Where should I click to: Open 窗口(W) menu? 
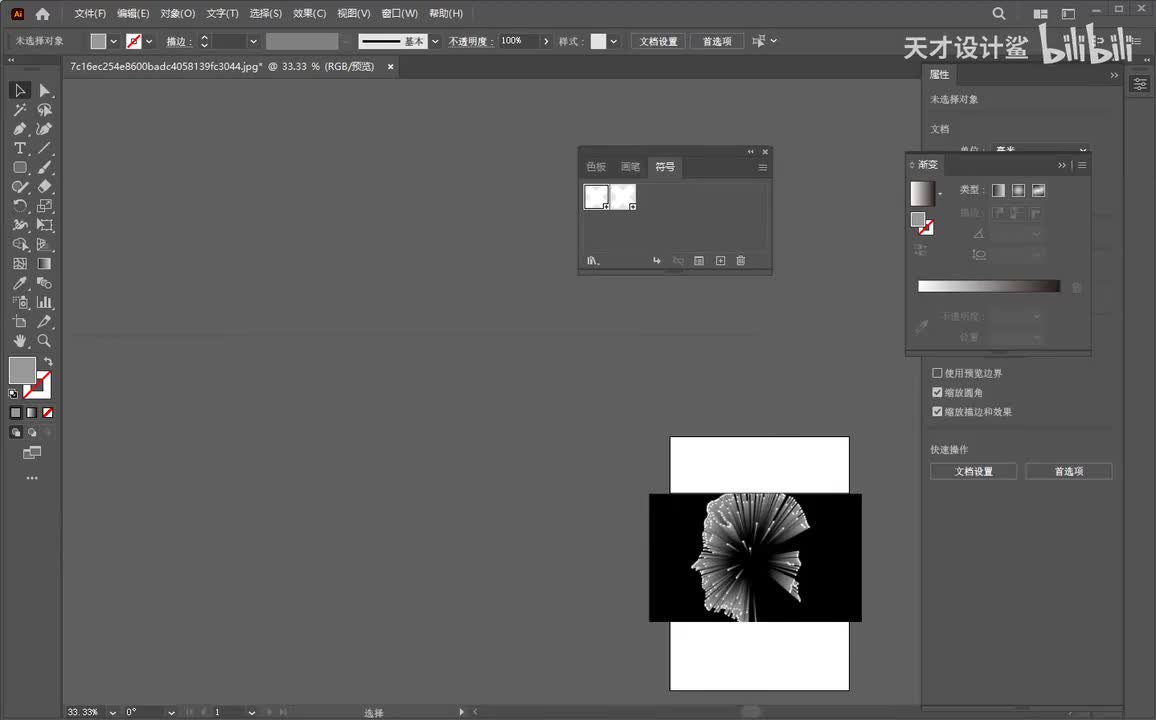(x=400, y=13)
